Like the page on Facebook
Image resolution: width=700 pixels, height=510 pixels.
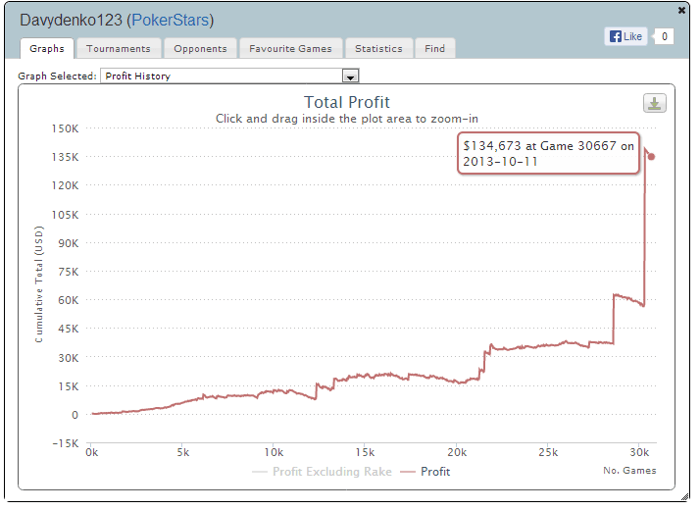pyautogui.click(x=626, y=37)
